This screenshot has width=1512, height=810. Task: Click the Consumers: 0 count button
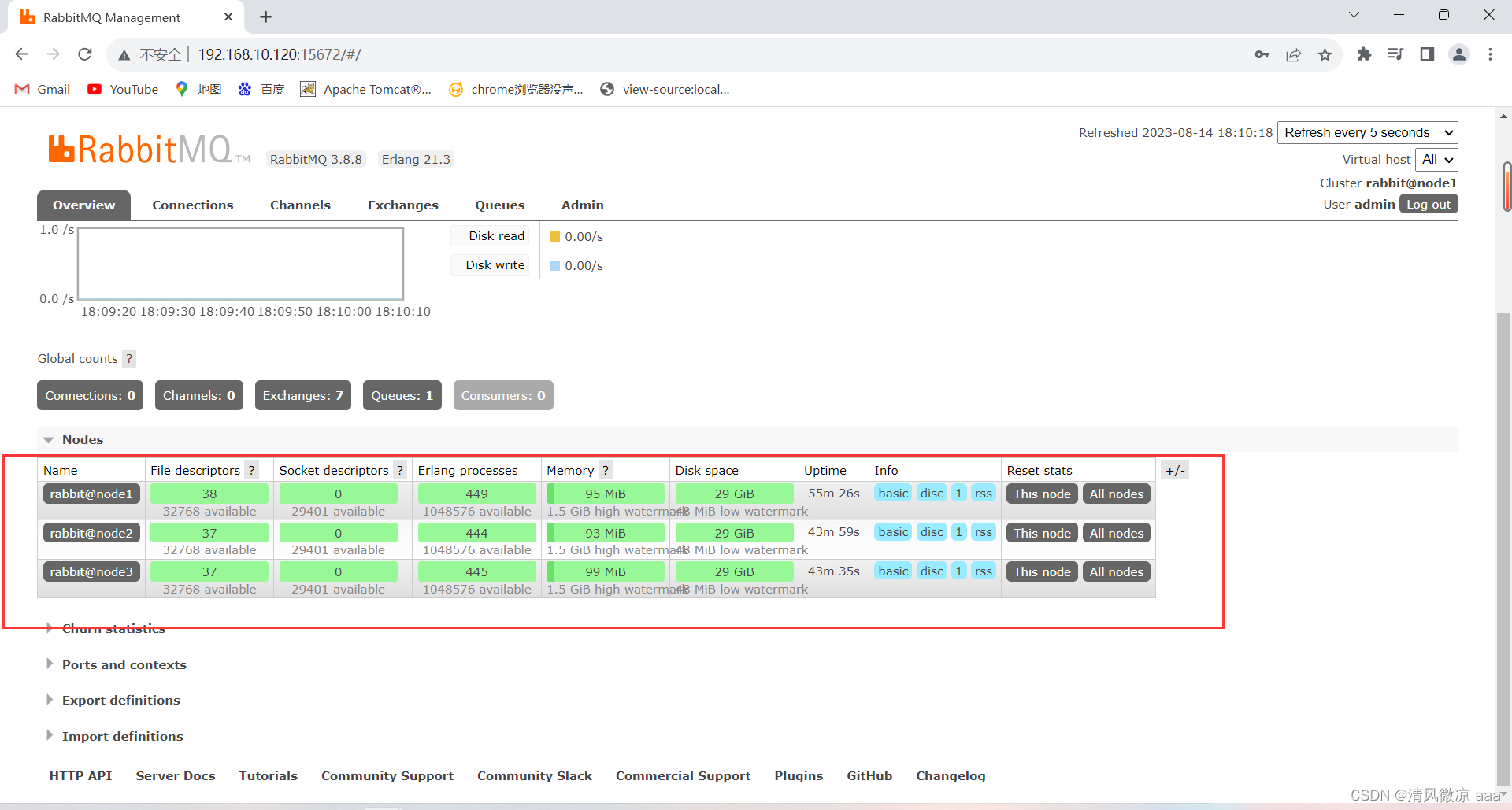pyautogui.click(x=503, y=395)
